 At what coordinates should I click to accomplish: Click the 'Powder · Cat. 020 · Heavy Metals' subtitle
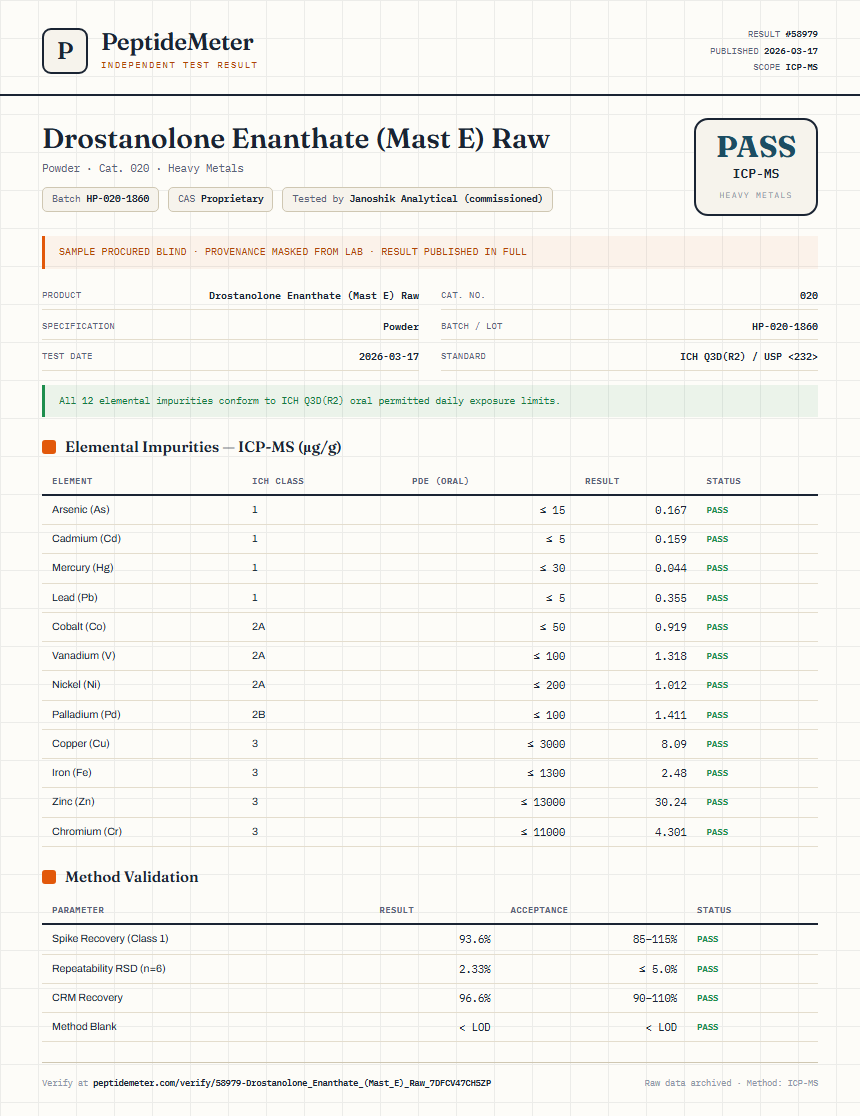[x=142, y=169]
